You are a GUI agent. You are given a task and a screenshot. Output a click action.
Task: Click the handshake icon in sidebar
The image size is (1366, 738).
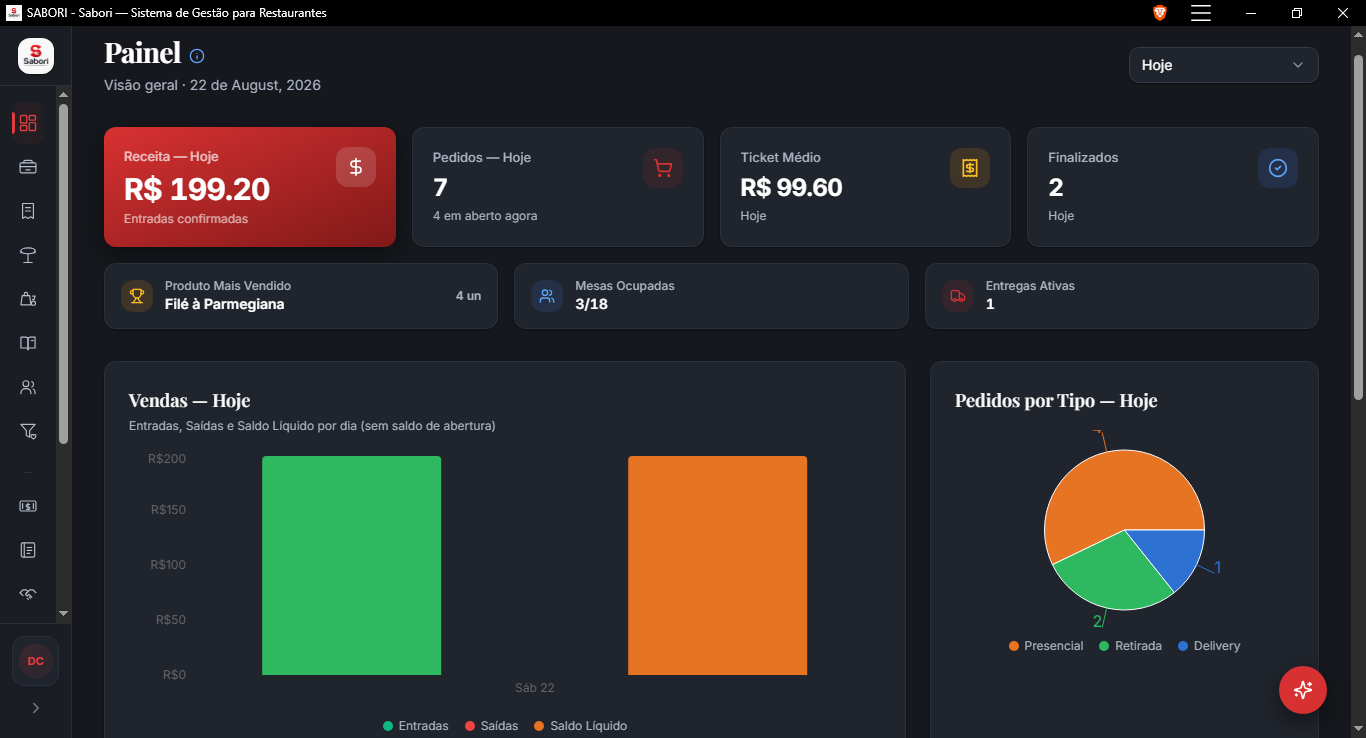coord(28,594)
